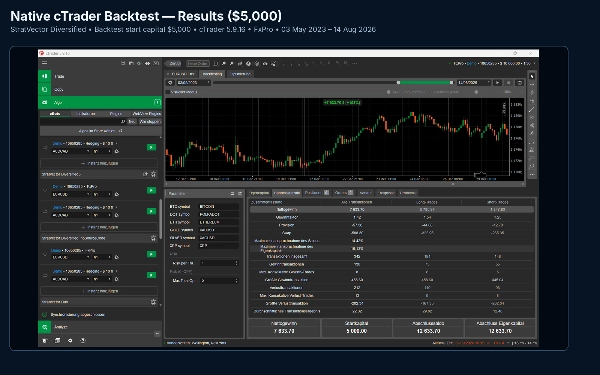The height and width of the screenshot is (375, 600).
Task: Switch to the Indicators tab
Action: pos(86,114)
